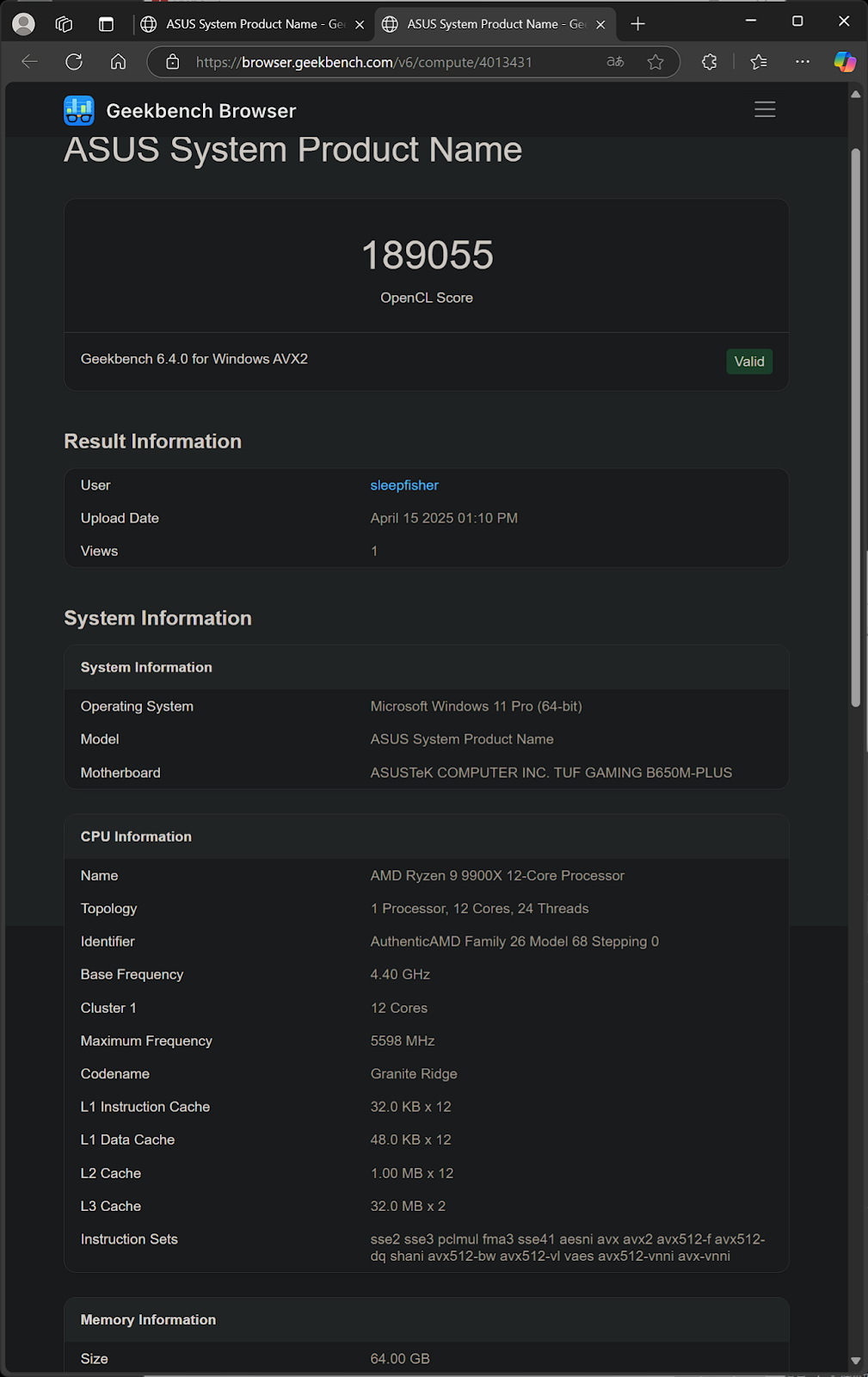Click the 189055 OpenCL score value
This screenshot has width=868, height=1377.
coord(427,256)
